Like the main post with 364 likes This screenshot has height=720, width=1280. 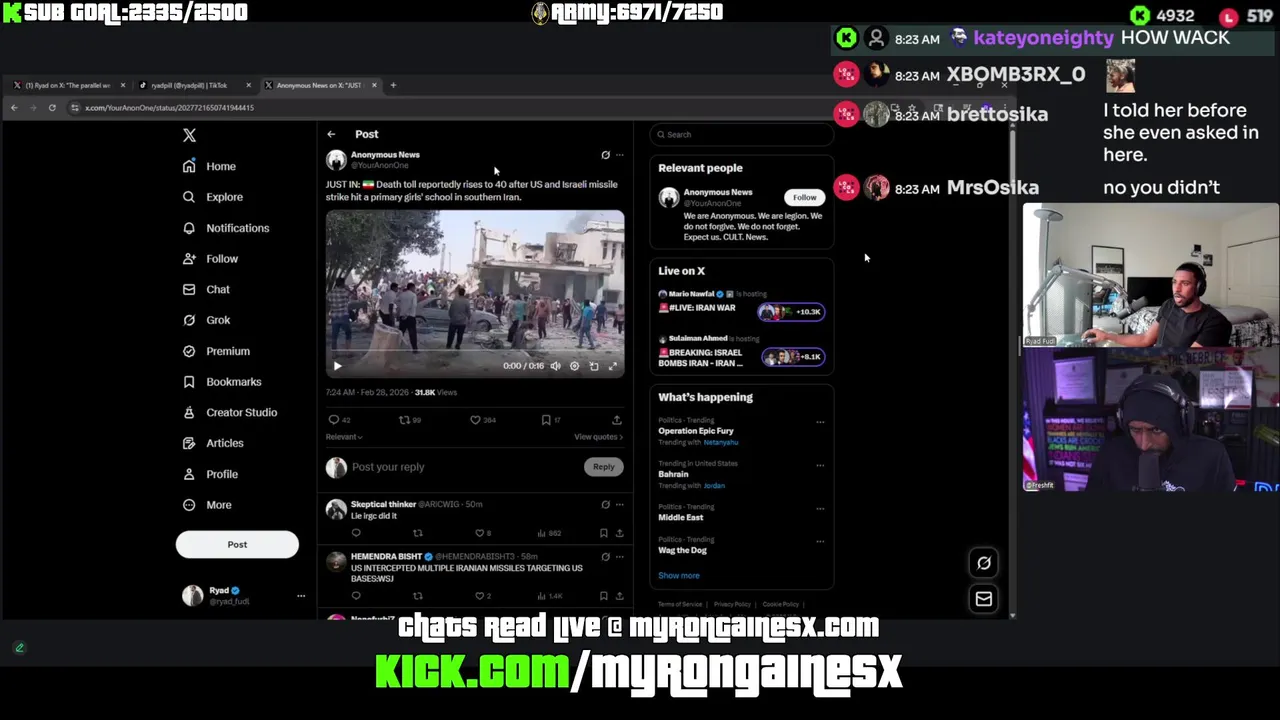(483, 420)
